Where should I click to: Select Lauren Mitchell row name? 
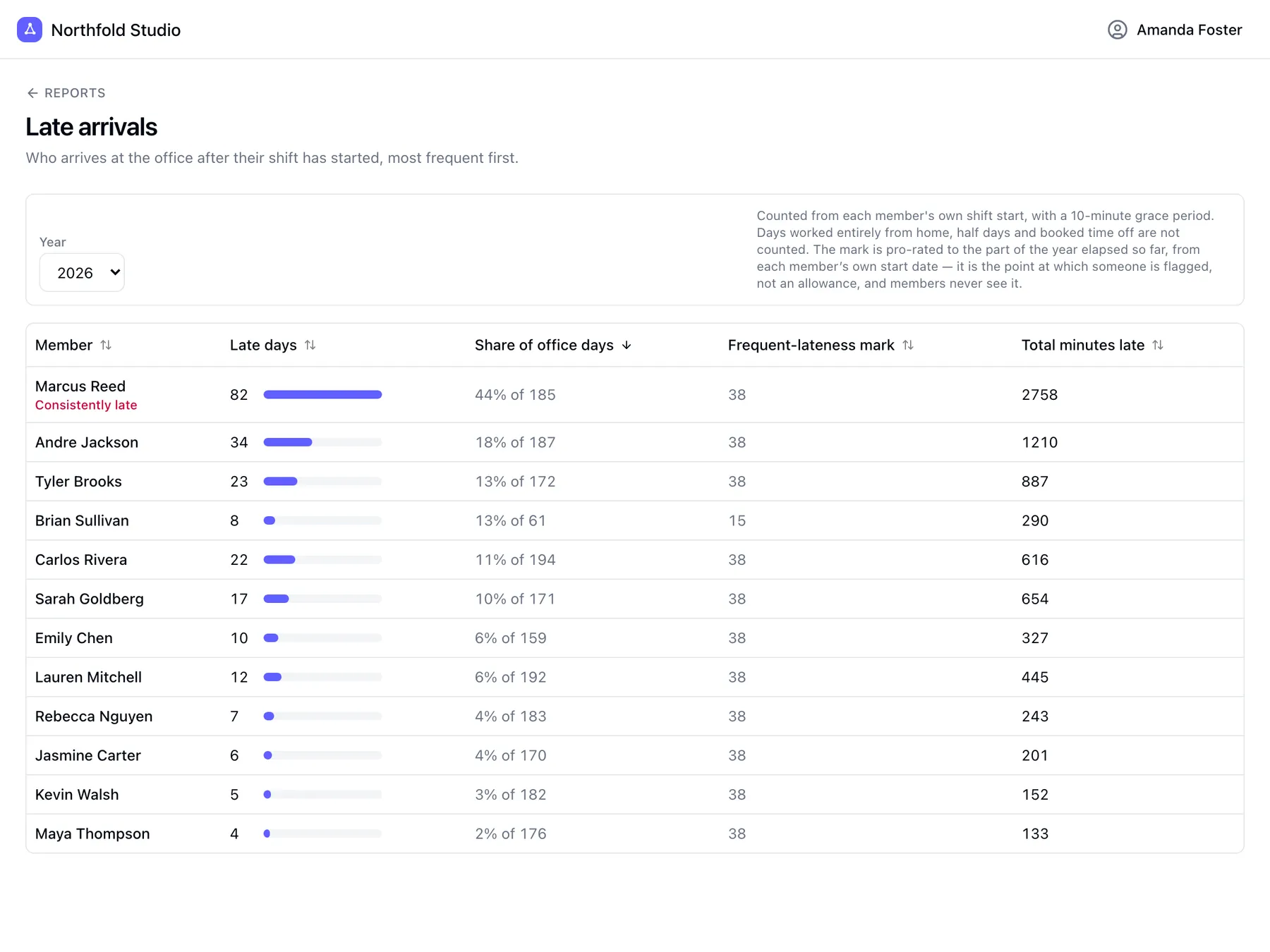pos(88,677)
